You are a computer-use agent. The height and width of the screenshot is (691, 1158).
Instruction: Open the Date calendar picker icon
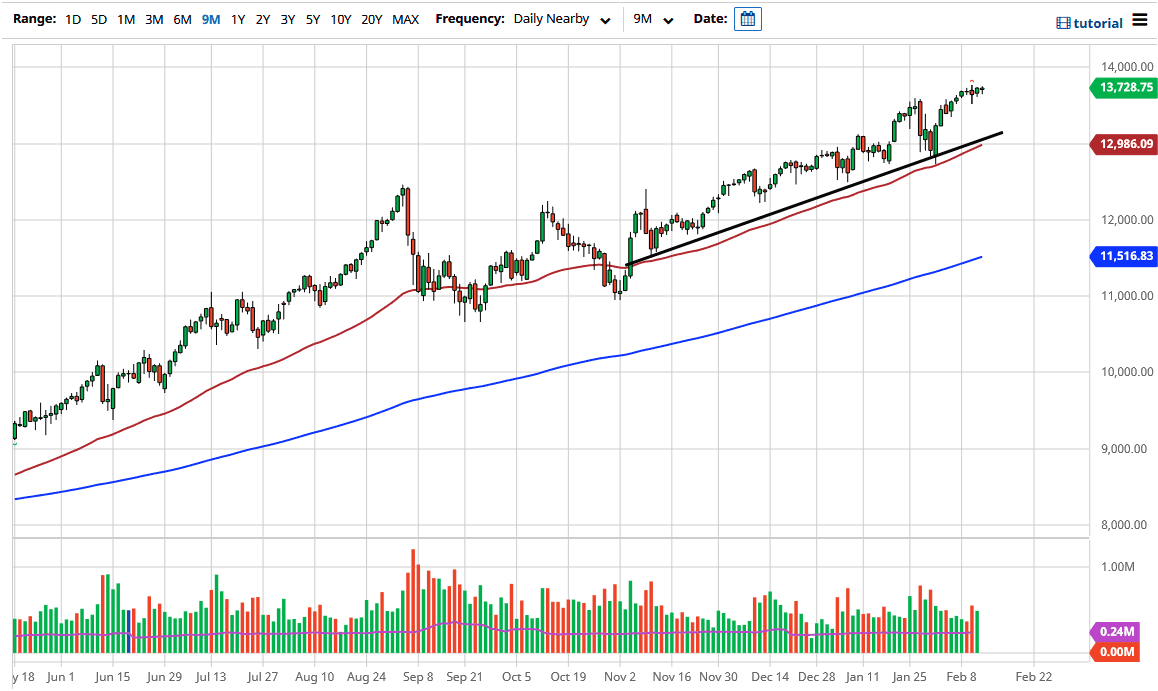748,18
